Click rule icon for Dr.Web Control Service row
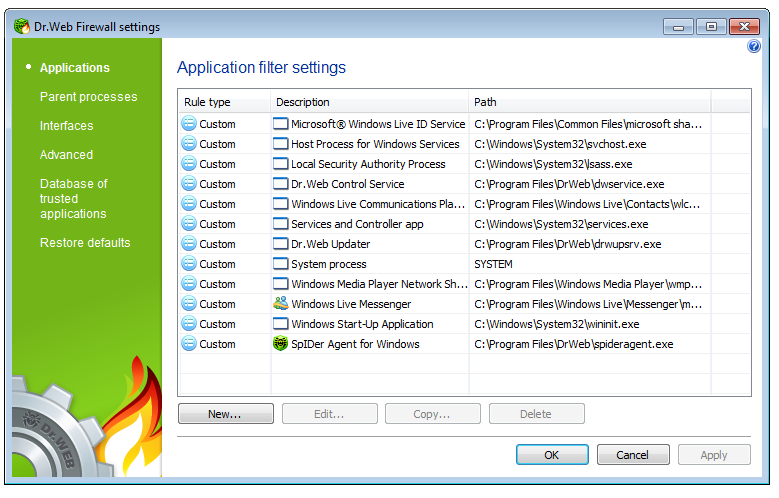The width and height of the screenshot is (779, 498). [x=189, y=183]
